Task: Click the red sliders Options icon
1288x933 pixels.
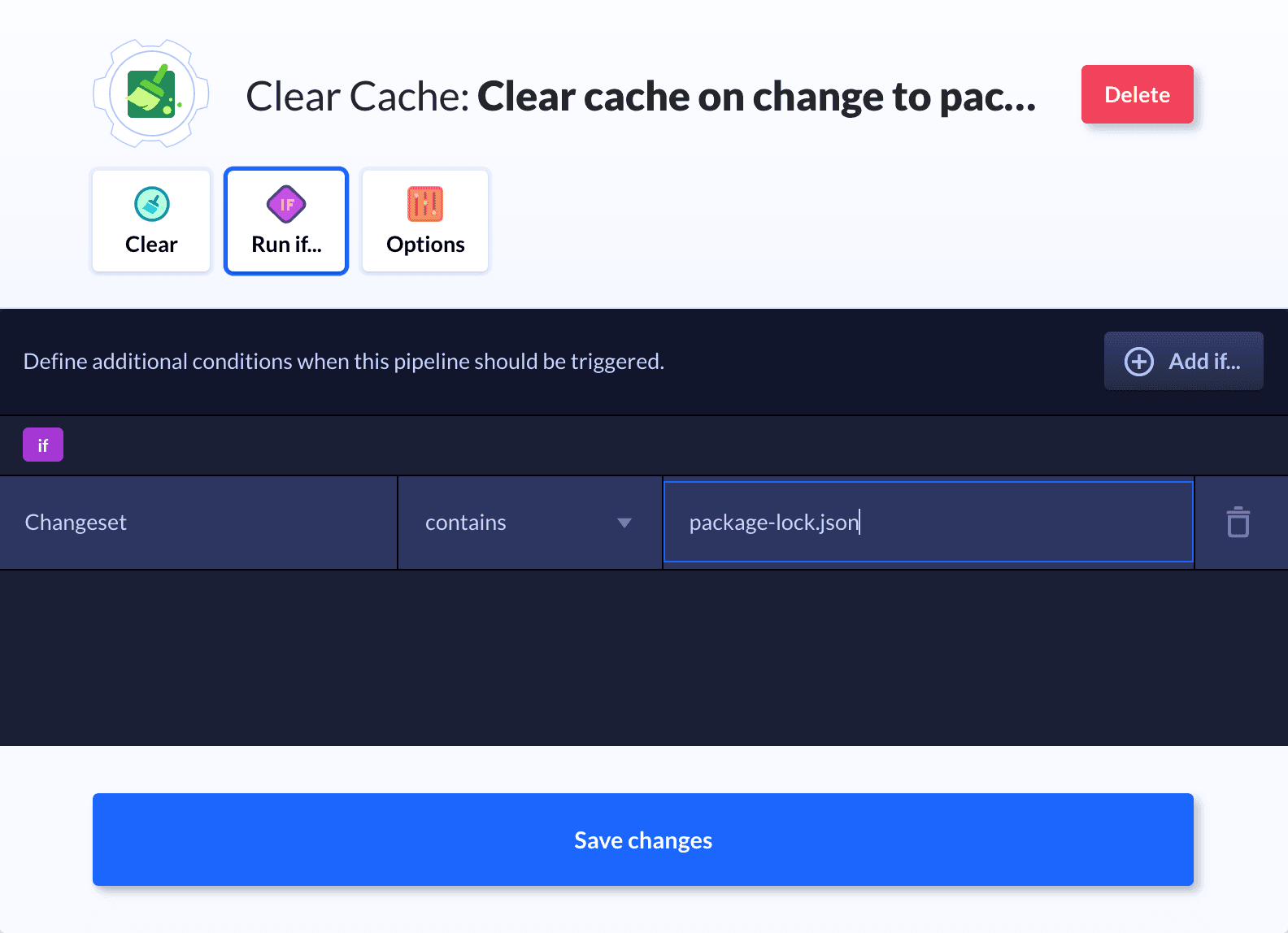Action: click(425, 204)
